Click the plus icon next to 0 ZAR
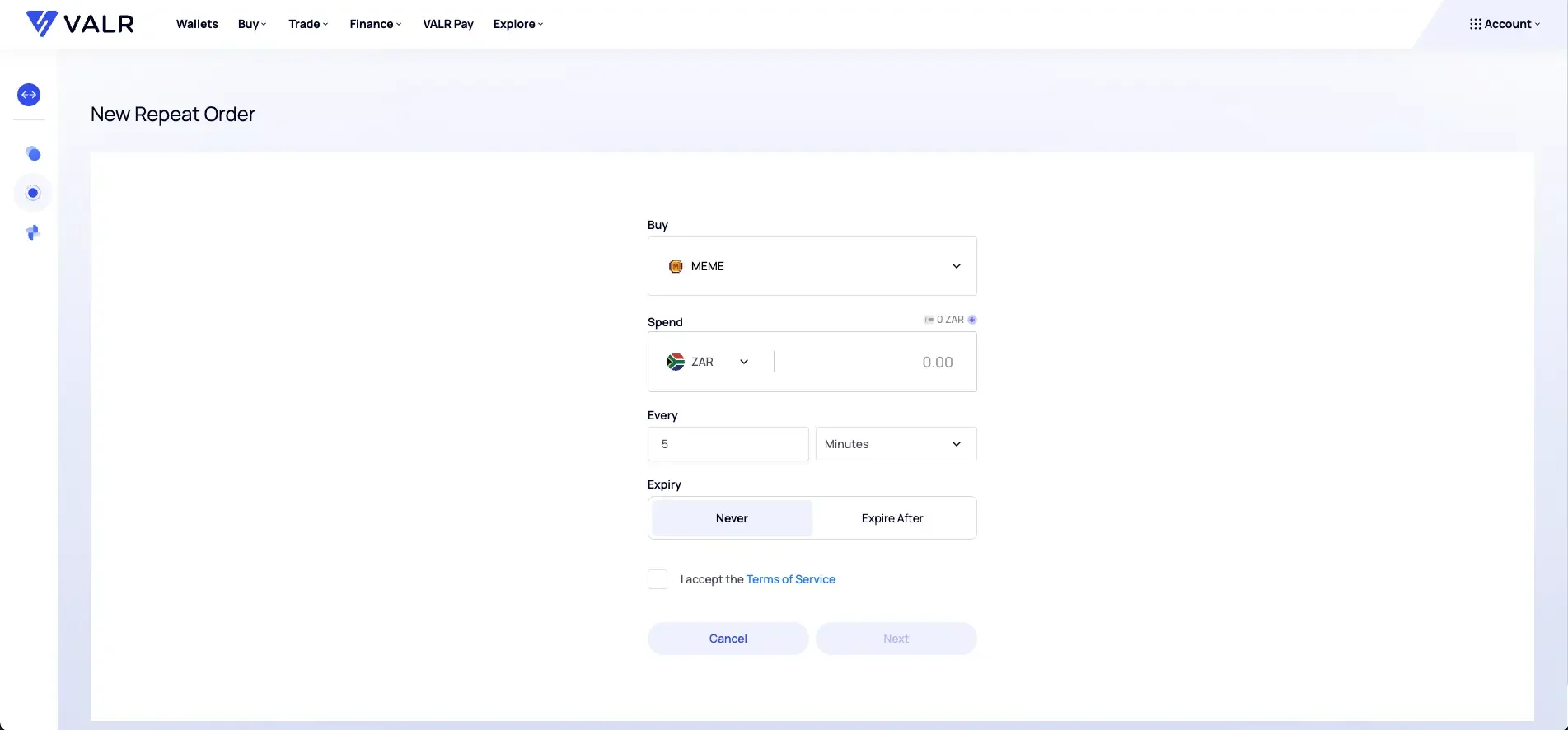The width and height of the screenshot is (1568, 730). 972,320
